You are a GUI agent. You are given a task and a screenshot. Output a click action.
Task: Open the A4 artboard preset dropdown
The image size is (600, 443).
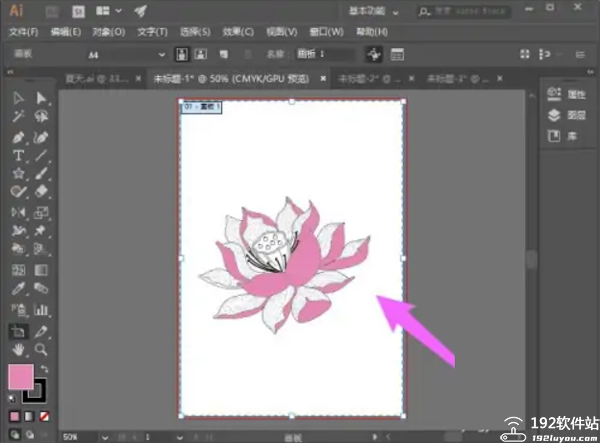coord(161,54)
